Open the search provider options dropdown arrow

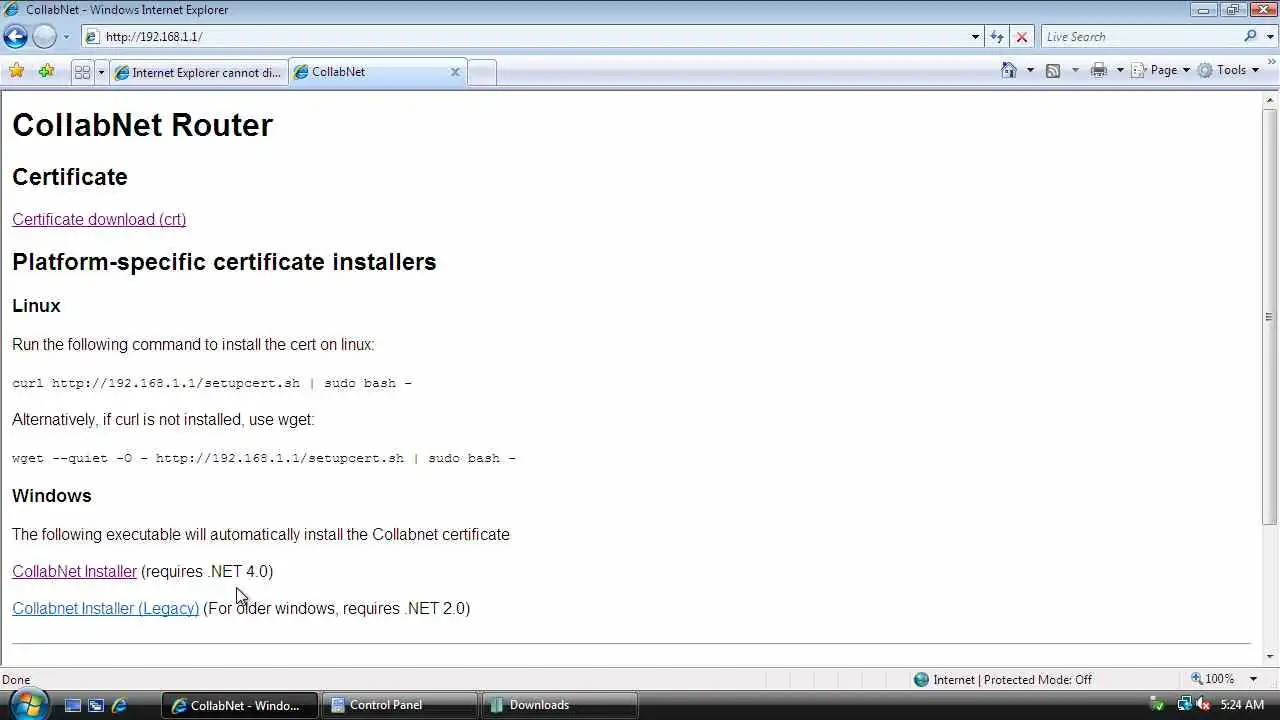click(x=1269, y=37)
